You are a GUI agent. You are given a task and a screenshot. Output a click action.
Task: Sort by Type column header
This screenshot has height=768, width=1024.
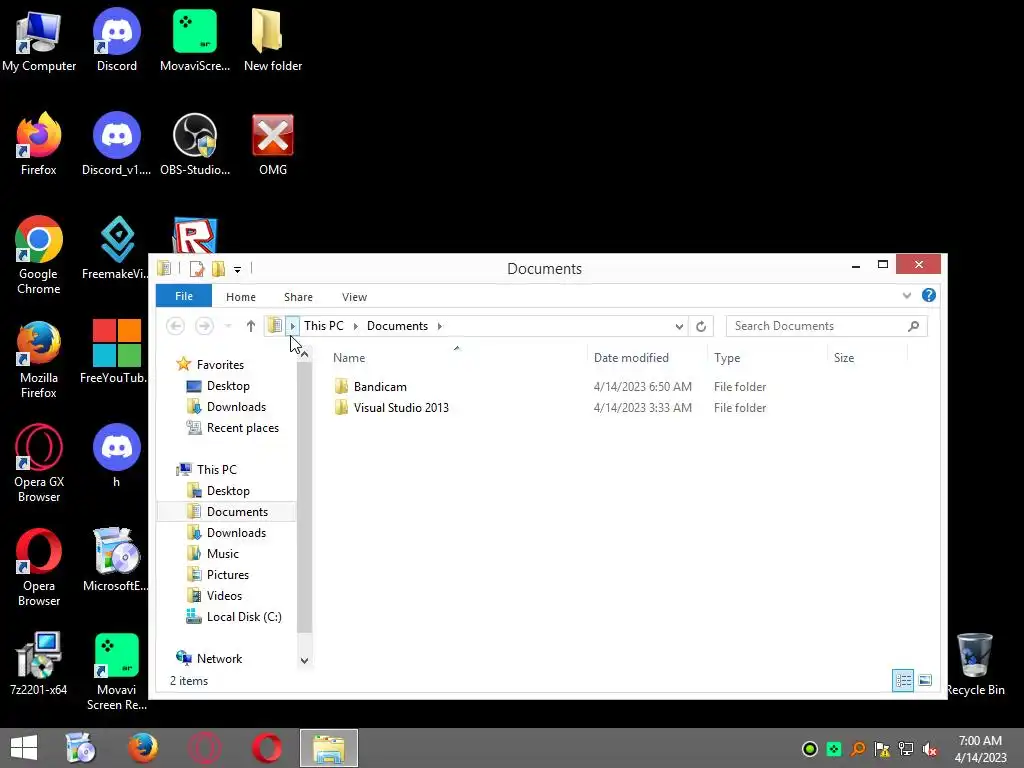point(767,357)
